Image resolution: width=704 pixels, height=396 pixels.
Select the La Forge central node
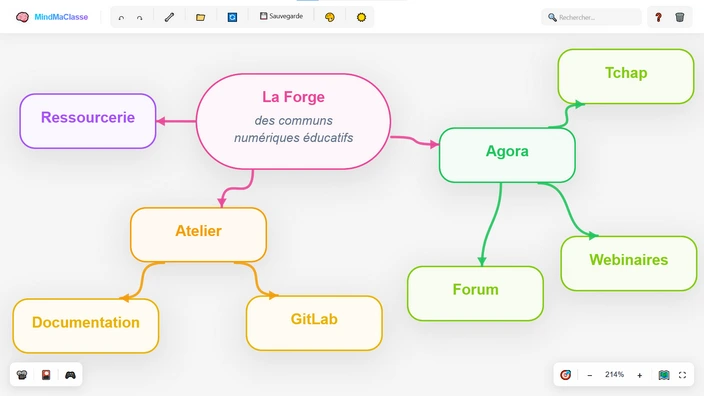[x=293, y=121]
